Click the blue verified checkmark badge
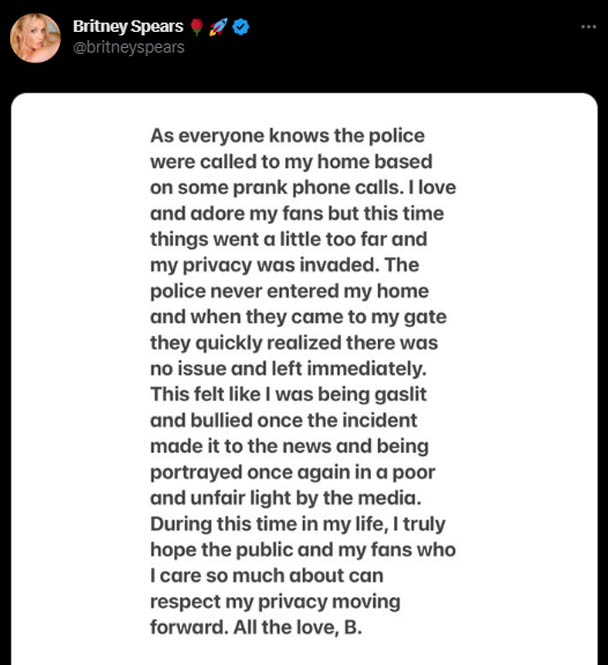Viewport: 608px width, 665px height. coord(241,27)
